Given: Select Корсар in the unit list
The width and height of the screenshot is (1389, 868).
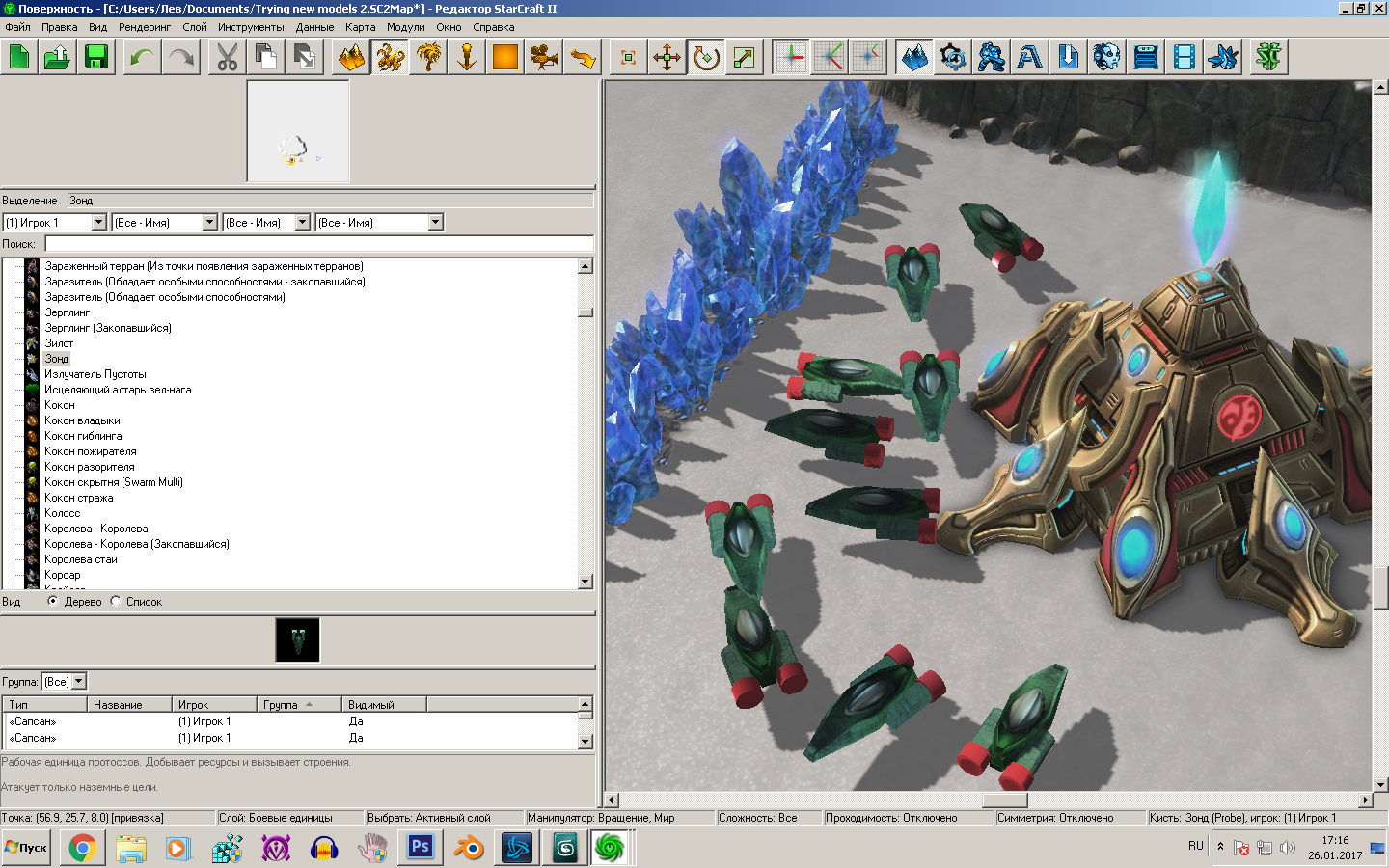Looking at the screenshot, I should tap(63, 575).
